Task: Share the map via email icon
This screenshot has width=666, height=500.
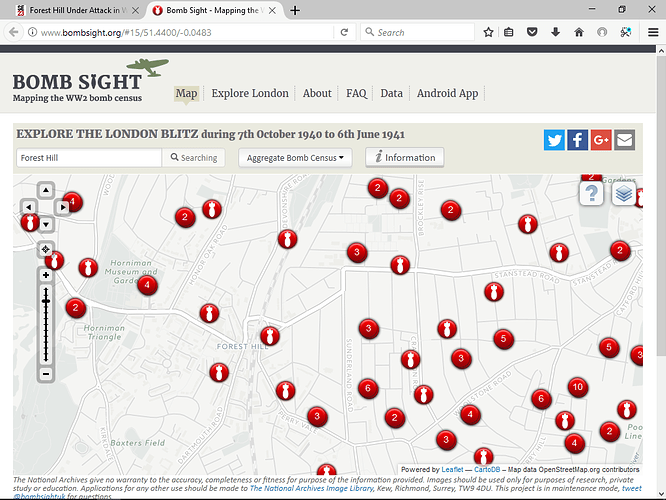Action: click(624, 140)
